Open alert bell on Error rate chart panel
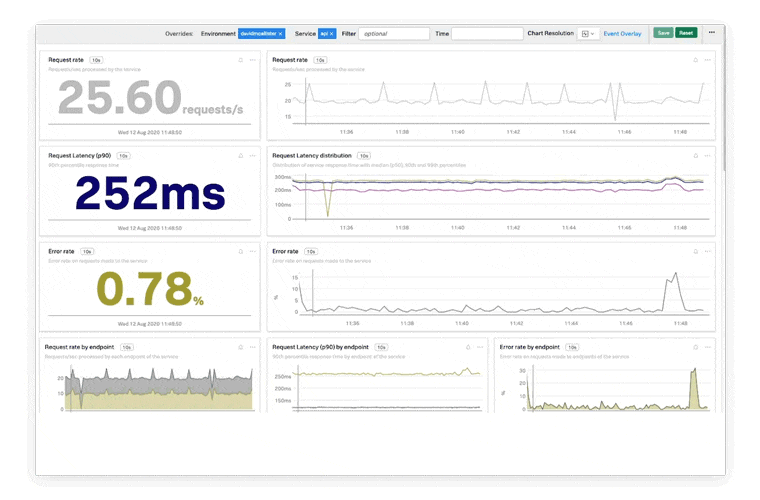The height and width of the screenshot is (500, 760). (x=696, y=251)
